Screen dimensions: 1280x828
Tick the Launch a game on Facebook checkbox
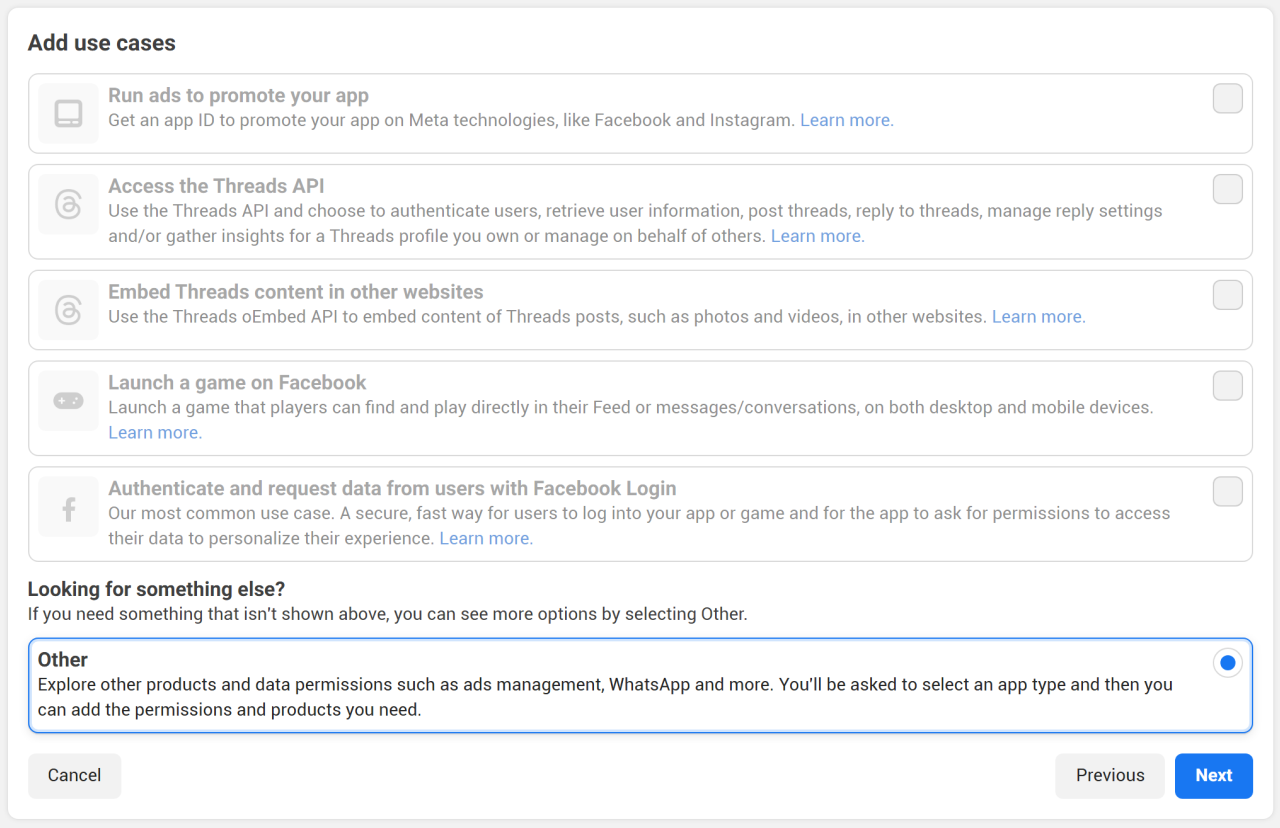coord(1227,386)
